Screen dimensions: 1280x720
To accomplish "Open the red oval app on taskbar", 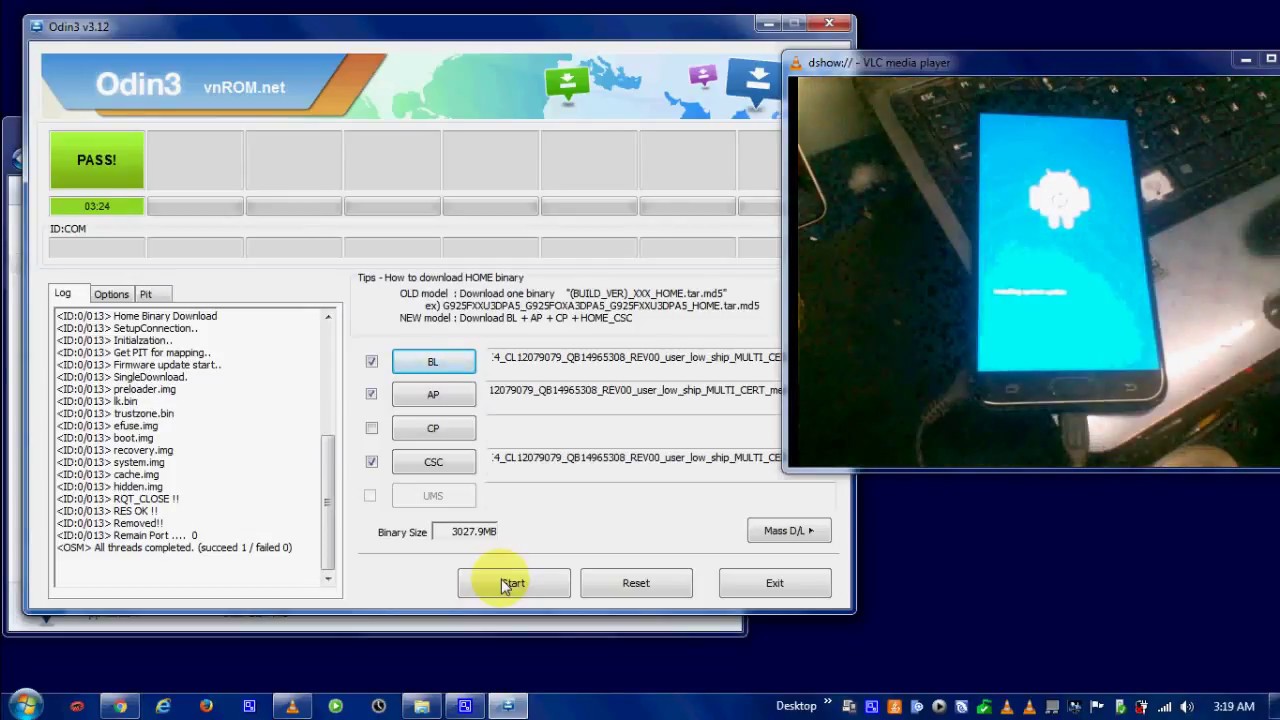I will tap(77, 707).
